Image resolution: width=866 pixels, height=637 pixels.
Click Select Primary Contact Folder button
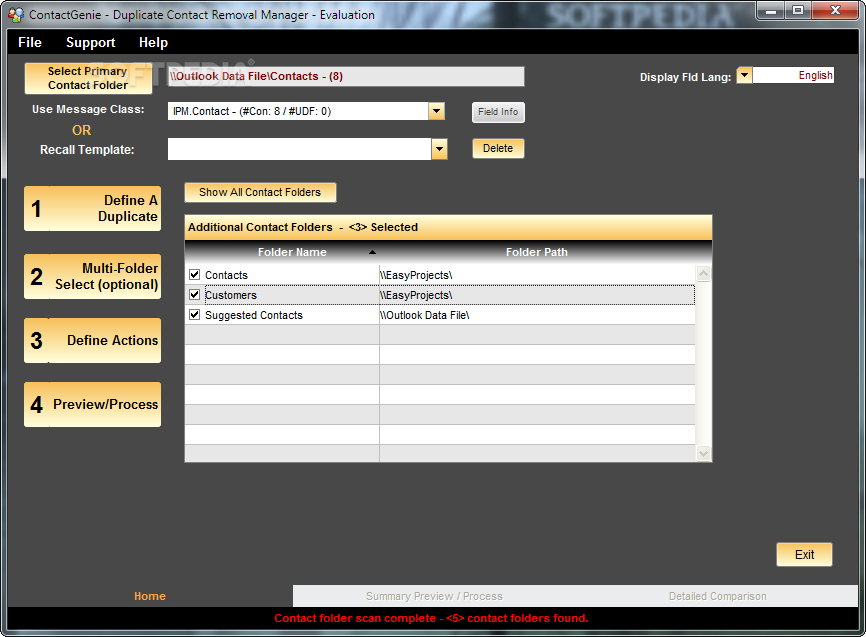[88, 78]
